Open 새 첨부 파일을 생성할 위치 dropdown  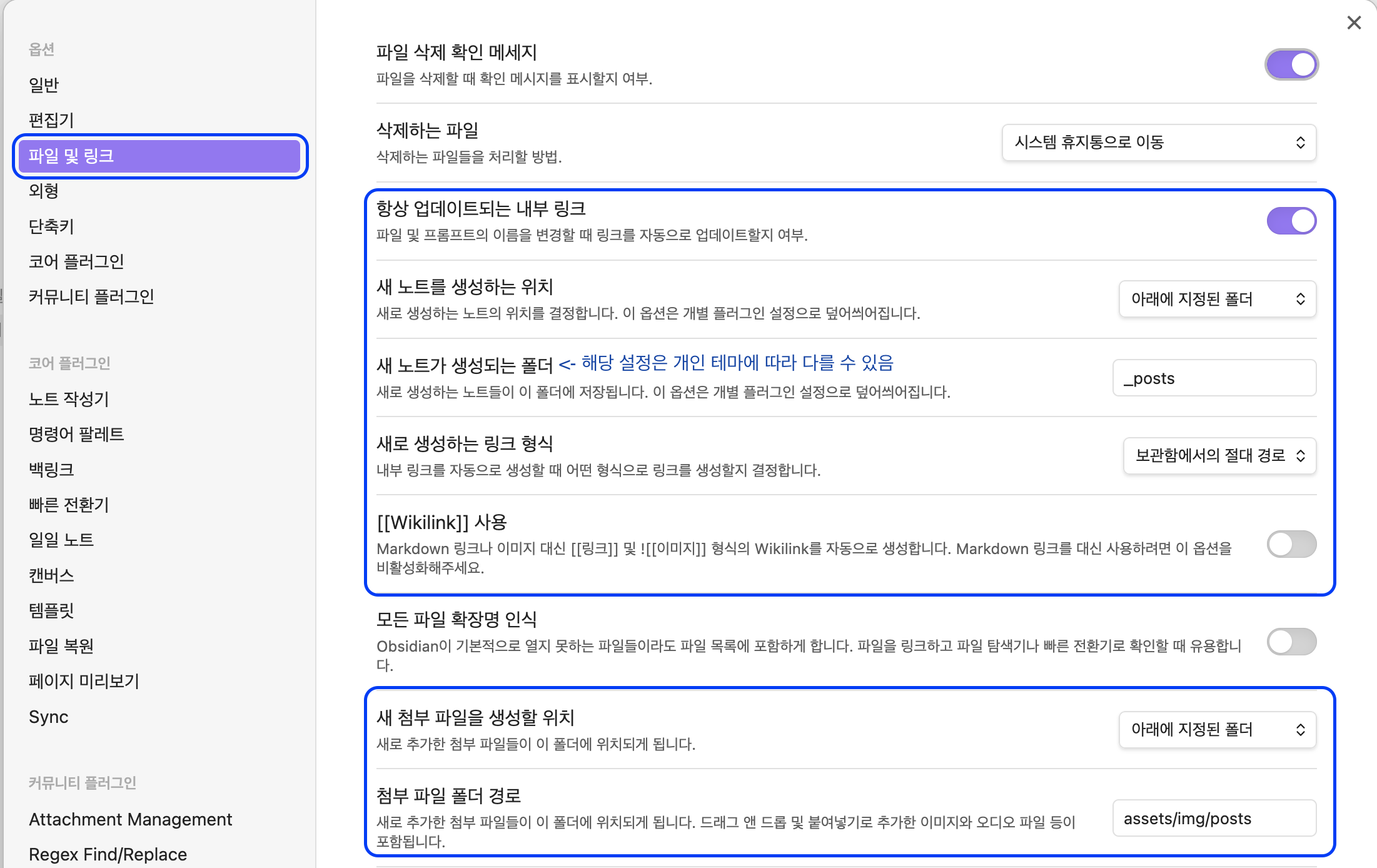(1217, 729)
